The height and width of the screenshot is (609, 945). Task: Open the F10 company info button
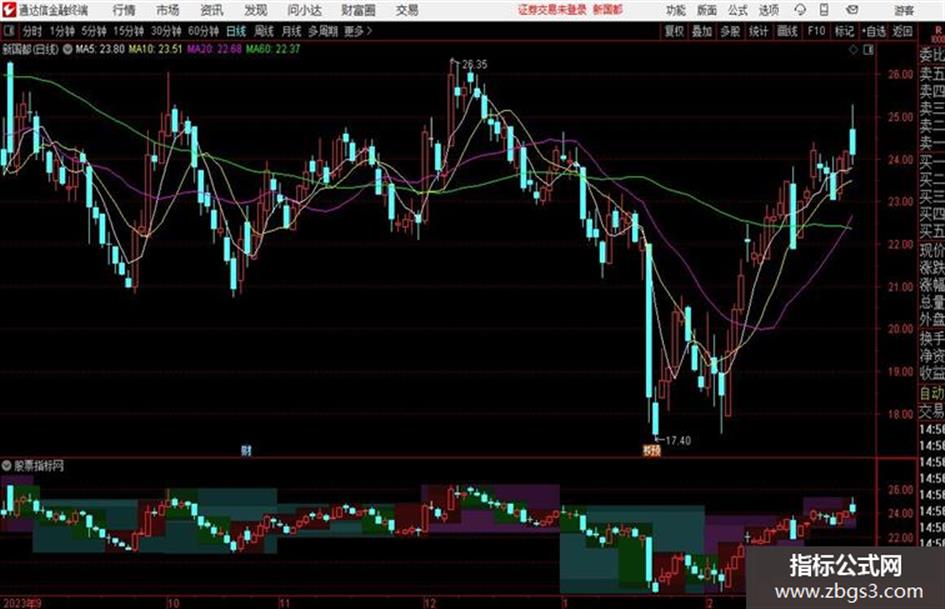(x=816, y=31)
